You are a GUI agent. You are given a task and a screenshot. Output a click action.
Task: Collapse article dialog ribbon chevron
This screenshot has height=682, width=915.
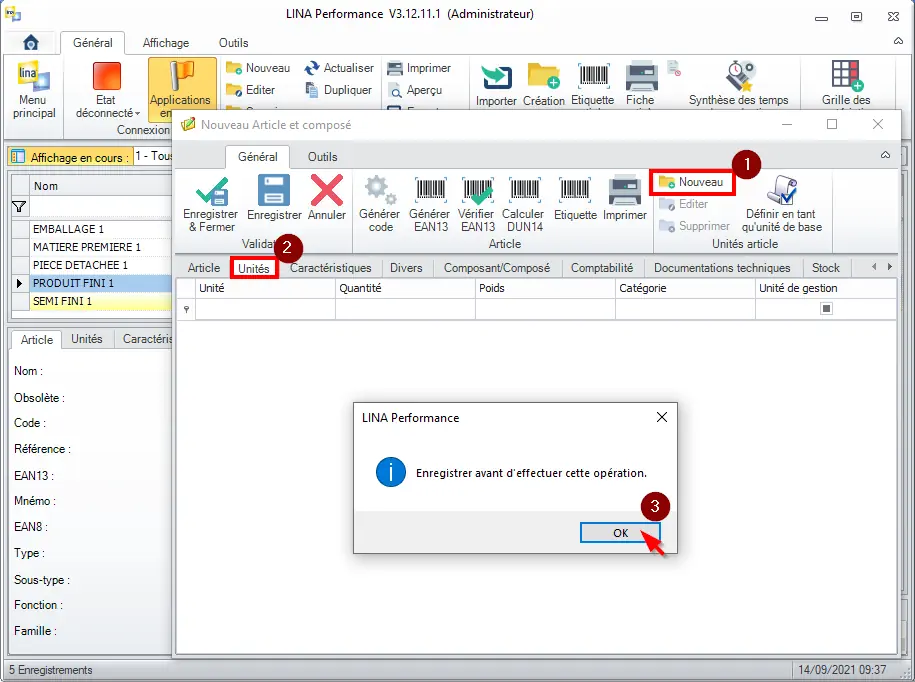pyautogui.click(x=885, y=155)
